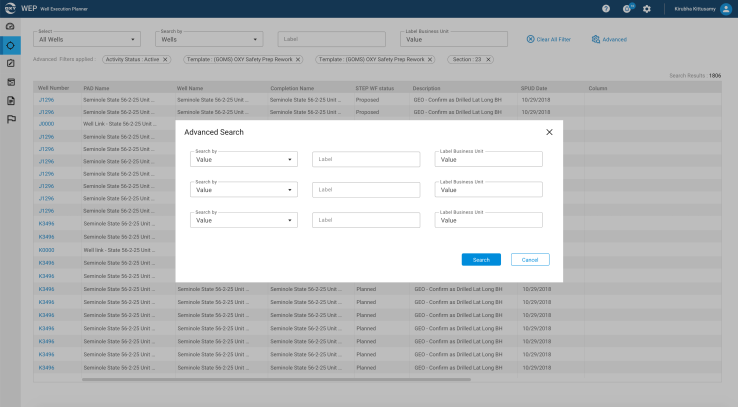Sort by Well Number column header
This screenshot has width=738, height=407.
53,88
